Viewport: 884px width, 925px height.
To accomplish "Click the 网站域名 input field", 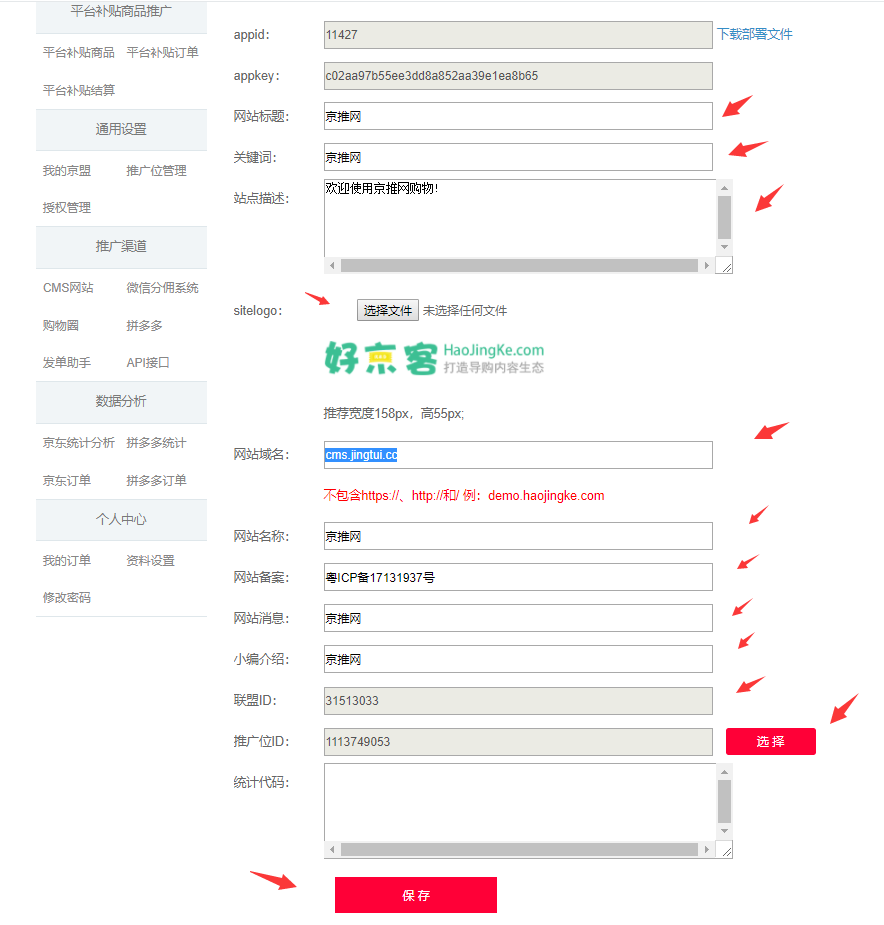I will coord(518,455).
